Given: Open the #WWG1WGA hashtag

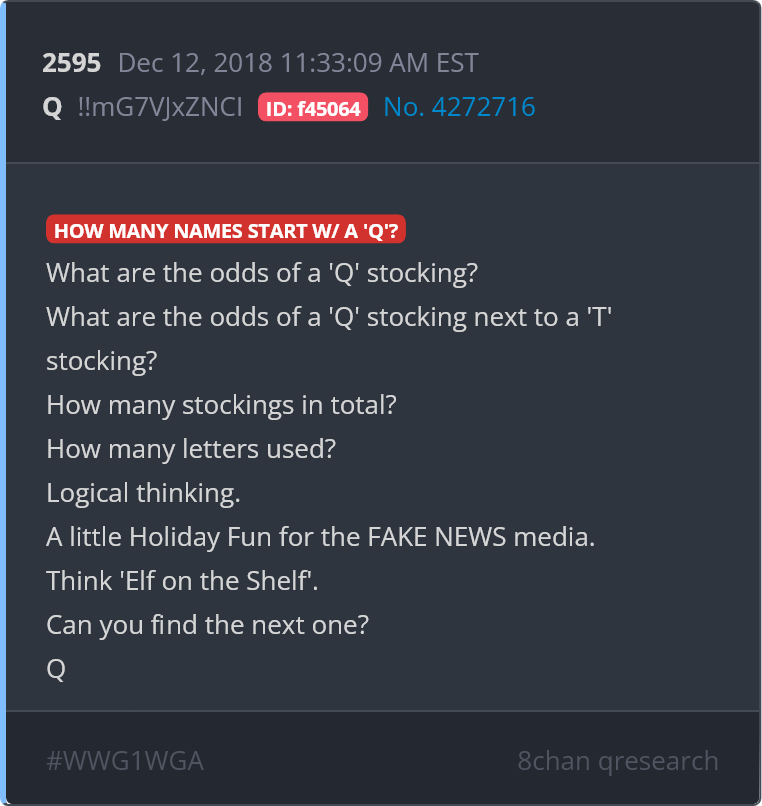Looking at the screenshot, I should (x=125, y=760).
